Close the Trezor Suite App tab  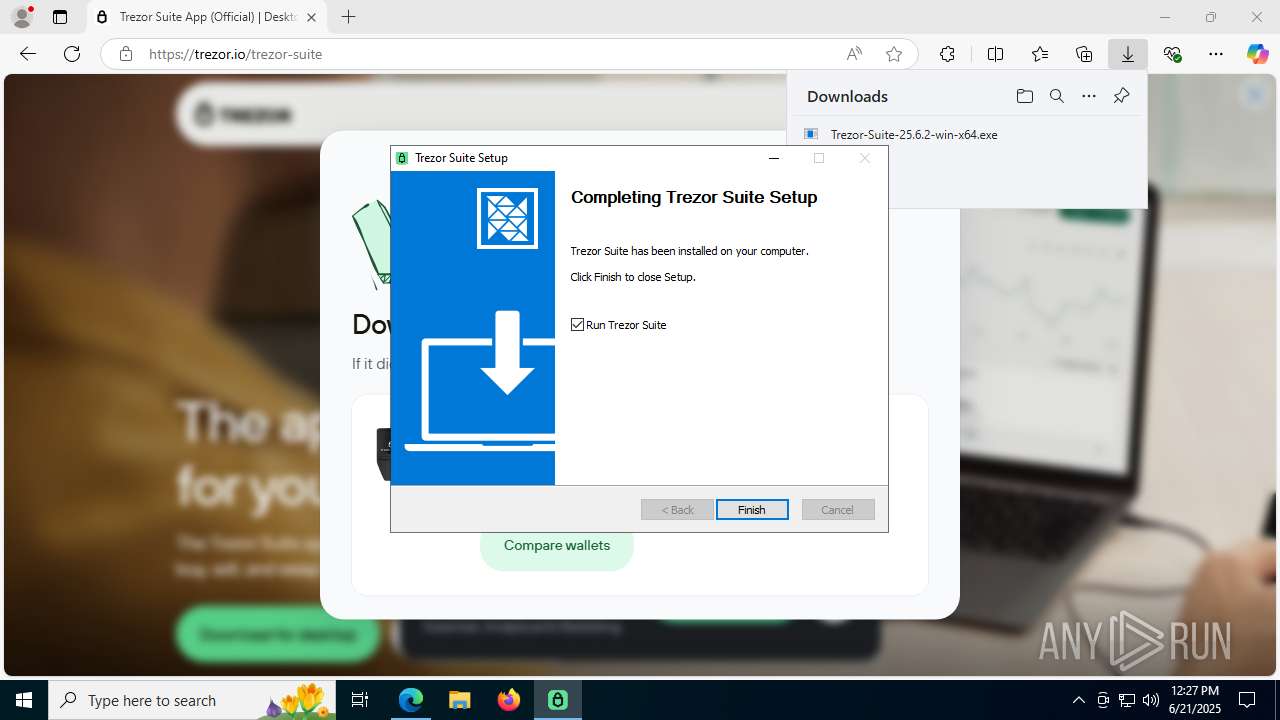(311, 17)
